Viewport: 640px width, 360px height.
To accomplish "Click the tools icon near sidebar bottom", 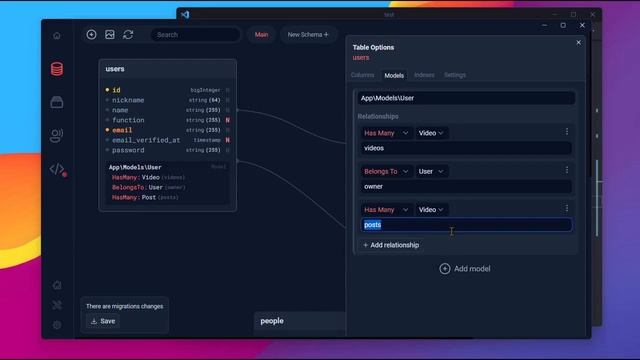I will [57, 305].
